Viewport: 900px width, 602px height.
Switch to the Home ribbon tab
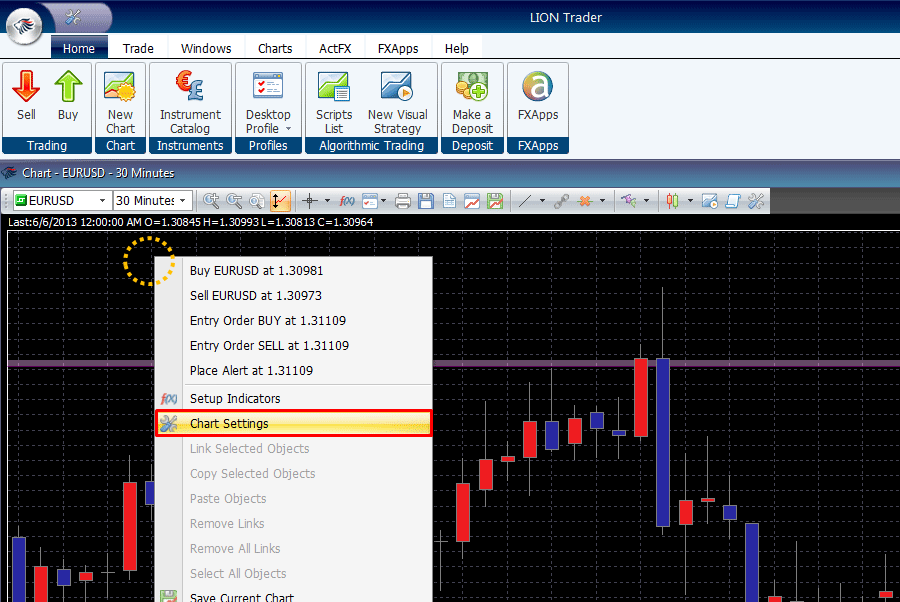tap(79, 48)
